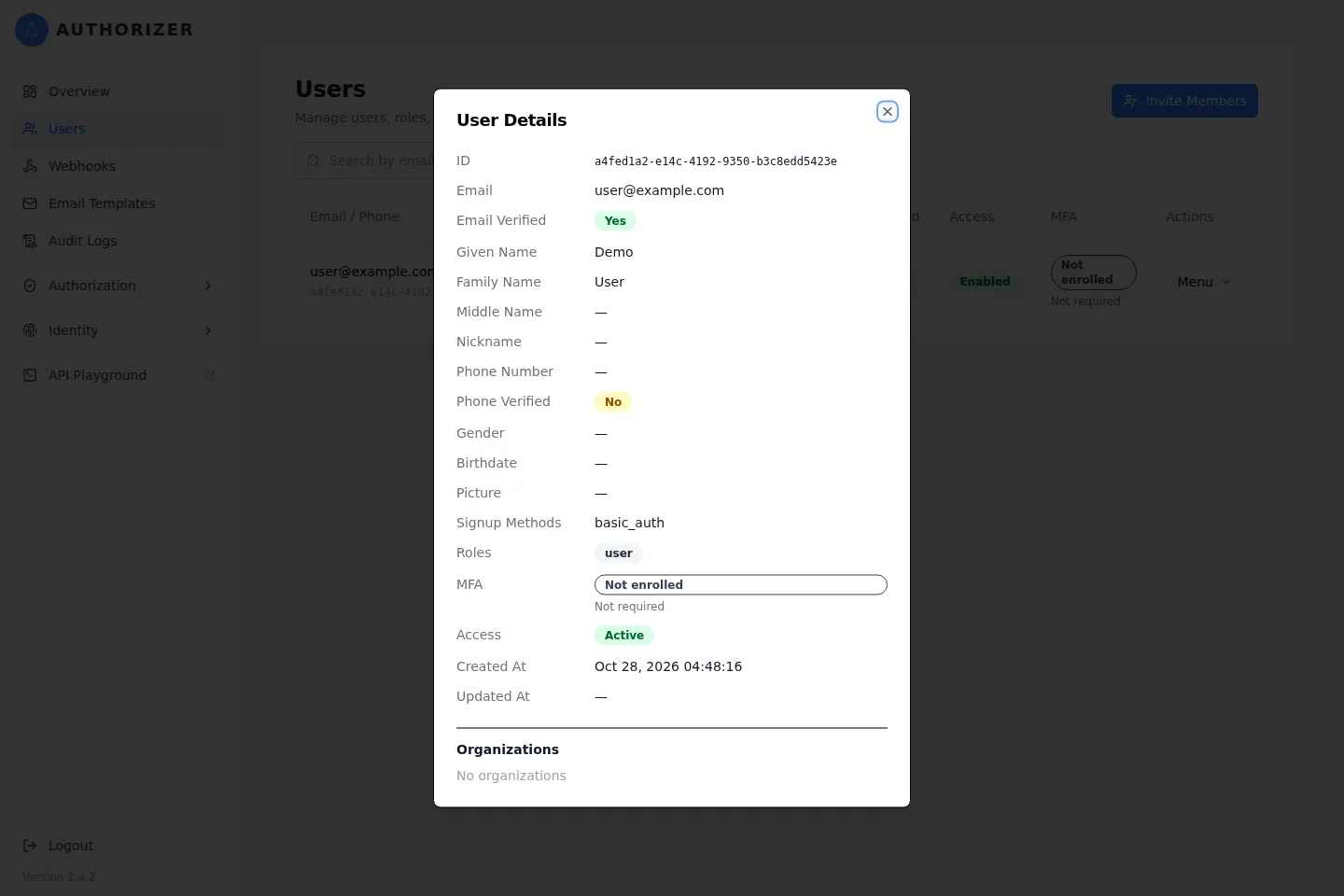1344x896 pixels.
Task: Click the Not enrolled badge in Users table
Action: tap(1093, 273)
